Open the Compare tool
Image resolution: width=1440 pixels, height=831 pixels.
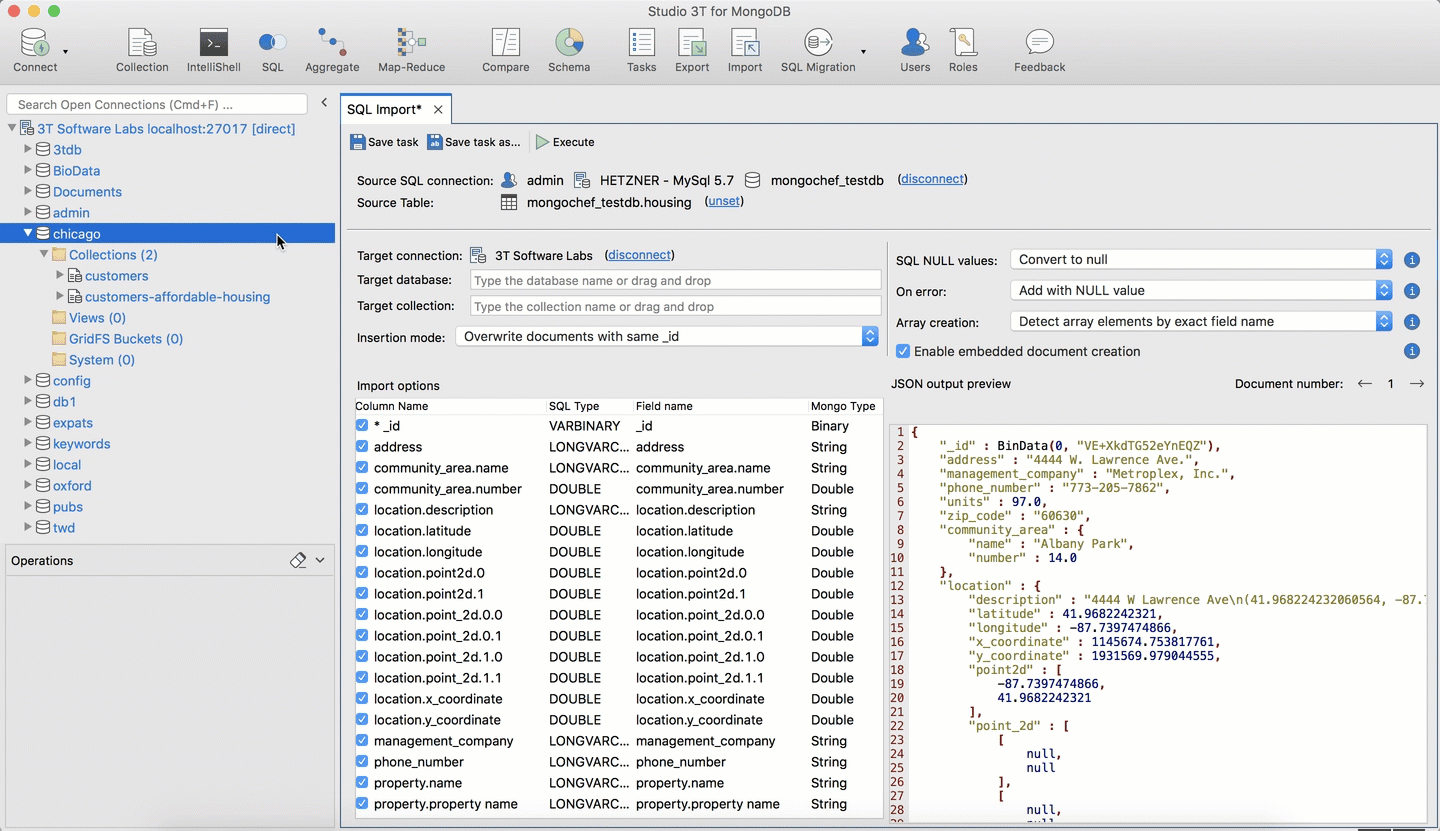(x=506, y=50)
